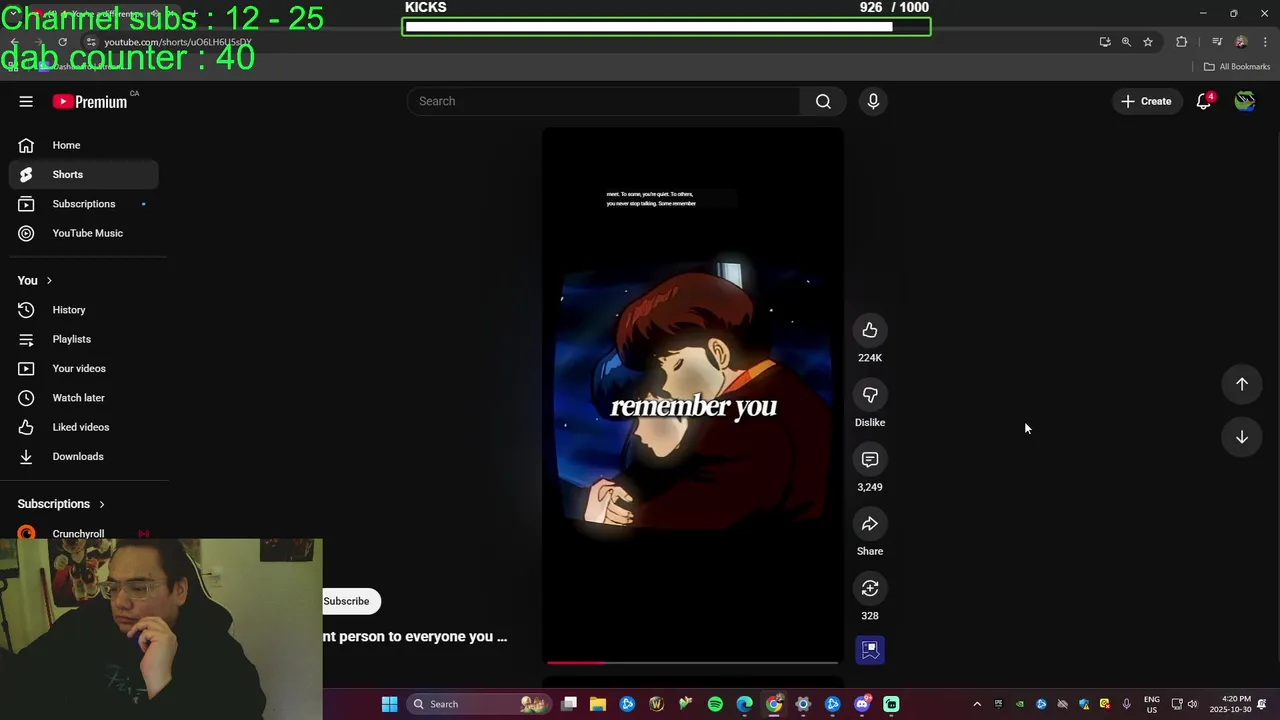This screenshot has width=1280, height=720.
Task: Go to next Short with down arrow
Action: [x=1241, y=437]
